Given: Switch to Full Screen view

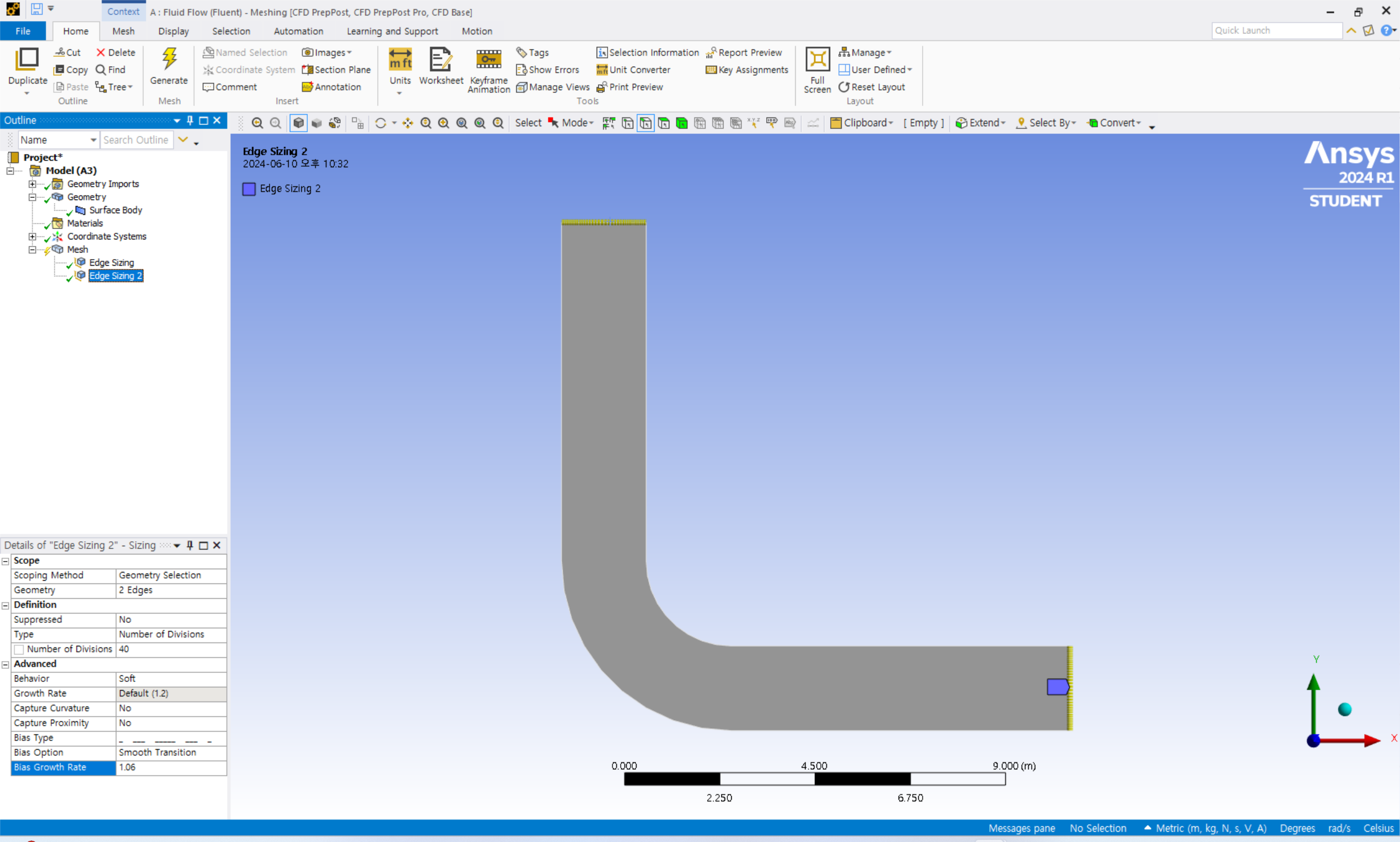Looking at the screenshot, I should click(x=817, y=59).
